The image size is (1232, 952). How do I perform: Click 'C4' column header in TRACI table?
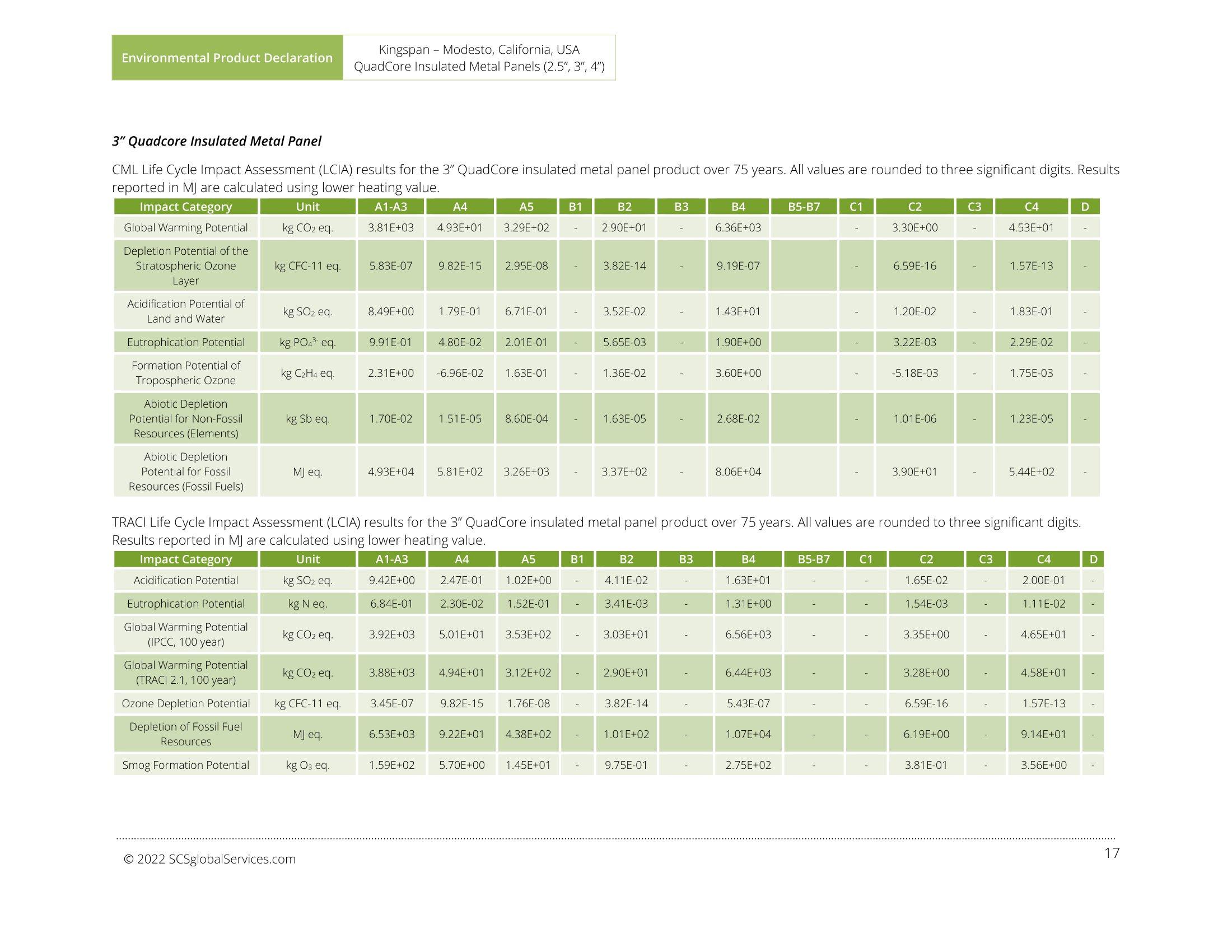click(x=1044, y=559)
